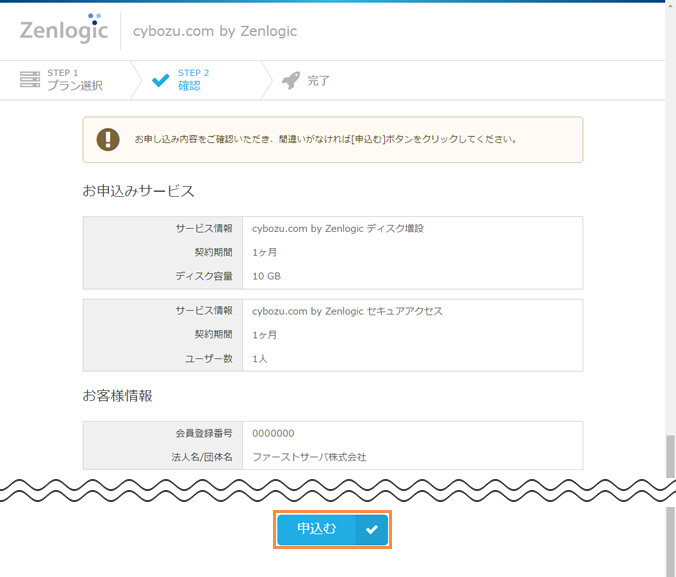Click the 10 GB disk capacity value

(x=267, y=276)
